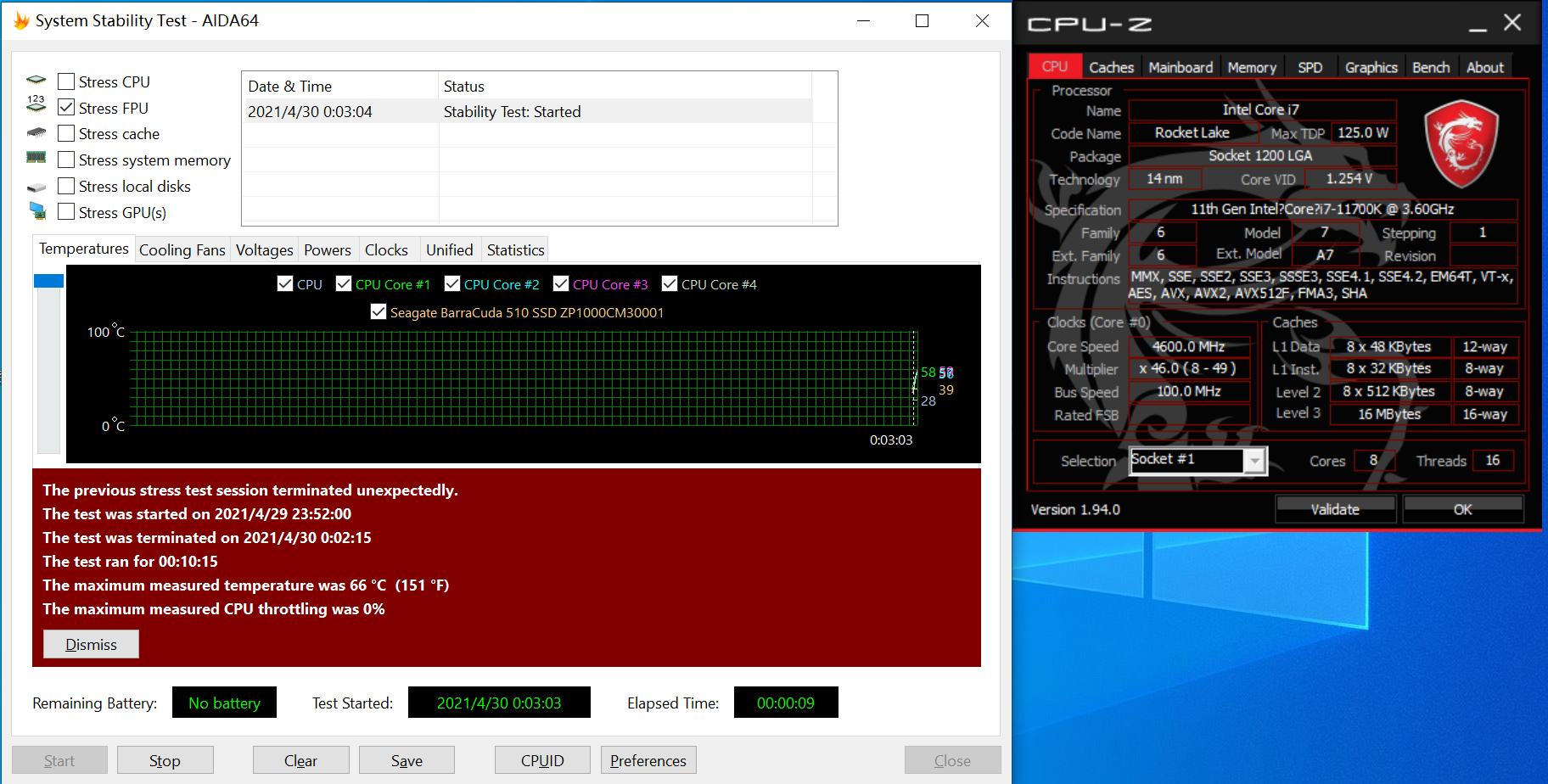Click the monitor icon beside Stress GPU(s)
The width and height of the screenshot is (1548, 784).
tap(36, 211)
